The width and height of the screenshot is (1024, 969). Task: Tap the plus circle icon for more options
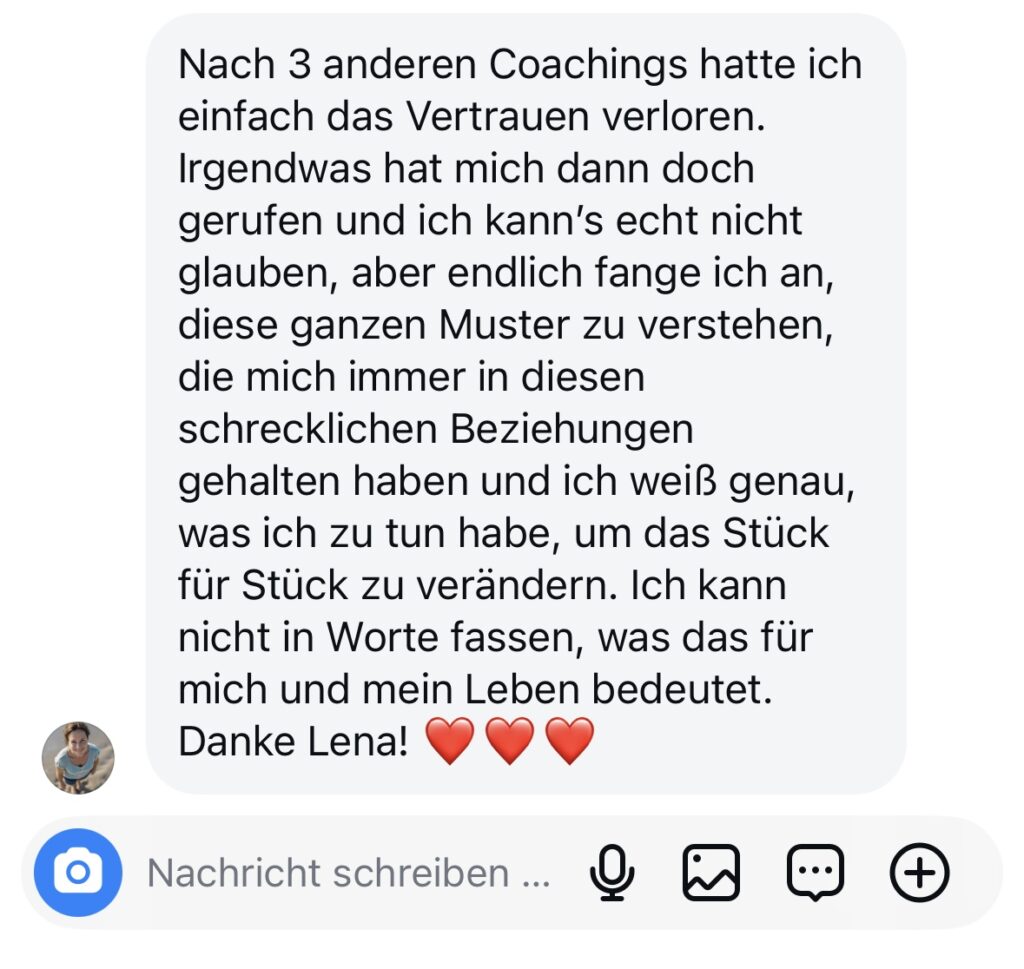(x=920, y=872)
